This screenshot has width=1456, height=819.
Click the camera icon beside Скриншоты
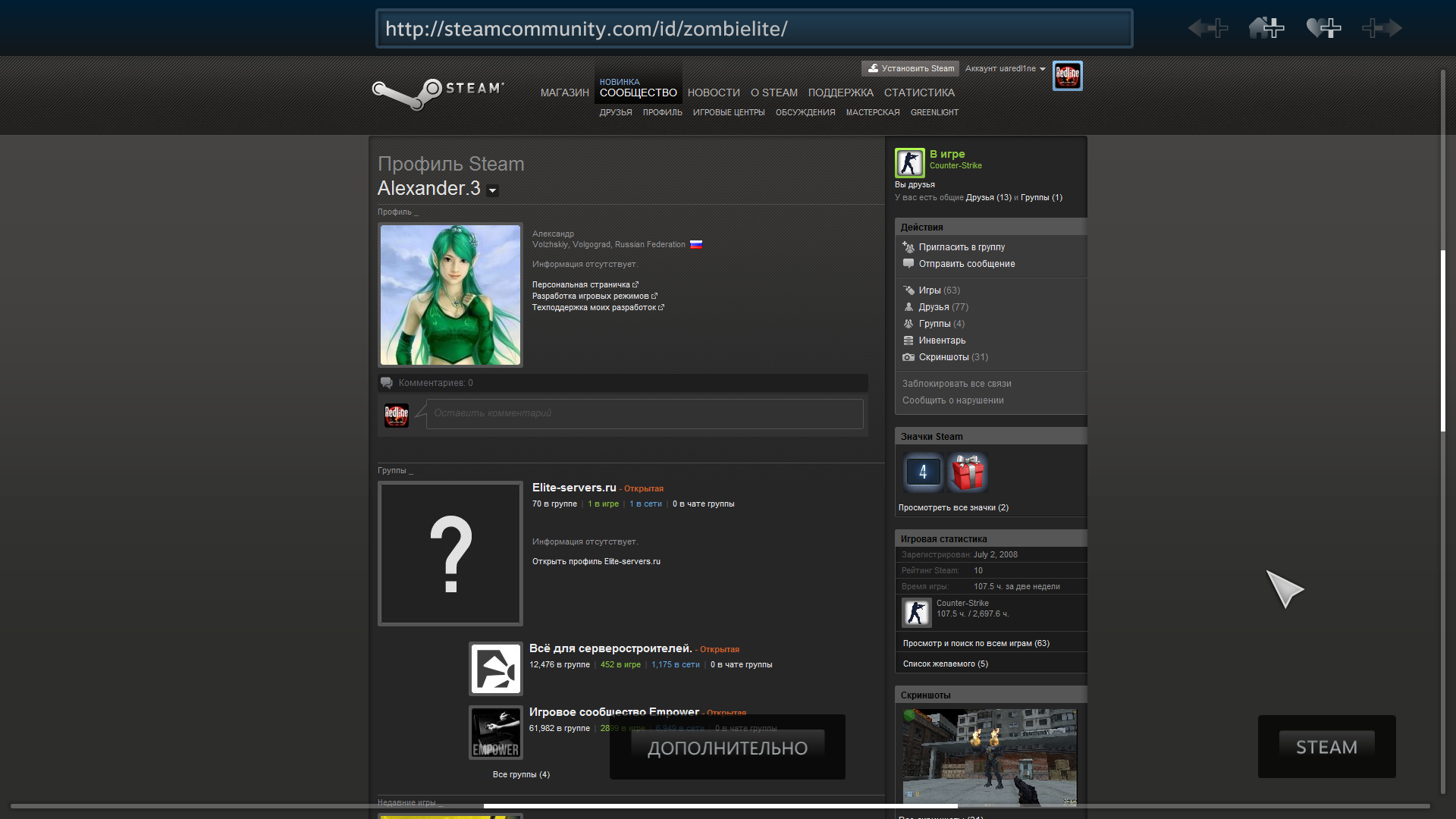coord(908,357)
